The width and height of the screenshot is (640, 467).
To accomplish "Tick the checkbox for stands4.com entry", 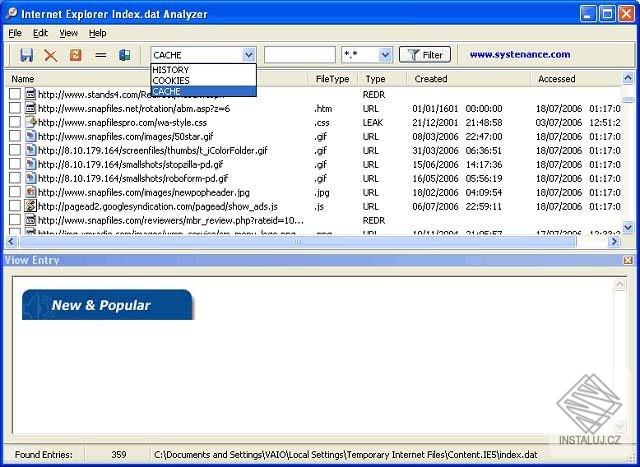I will point(15,94).
